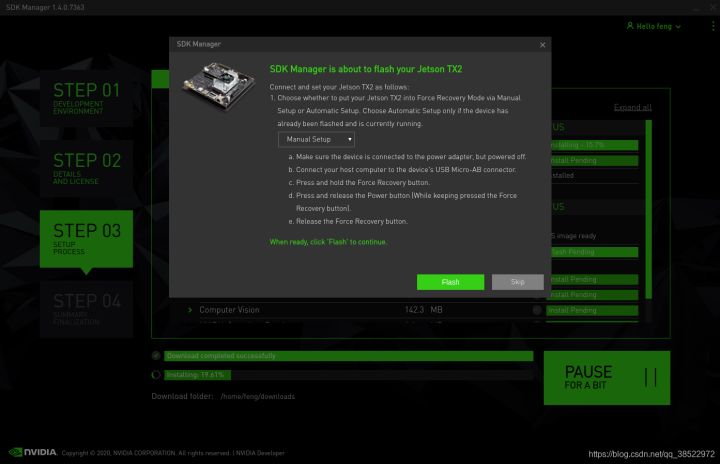Expand the Computer Vision row
Viewport: 720px width, 464px height.
click(190, 310)
